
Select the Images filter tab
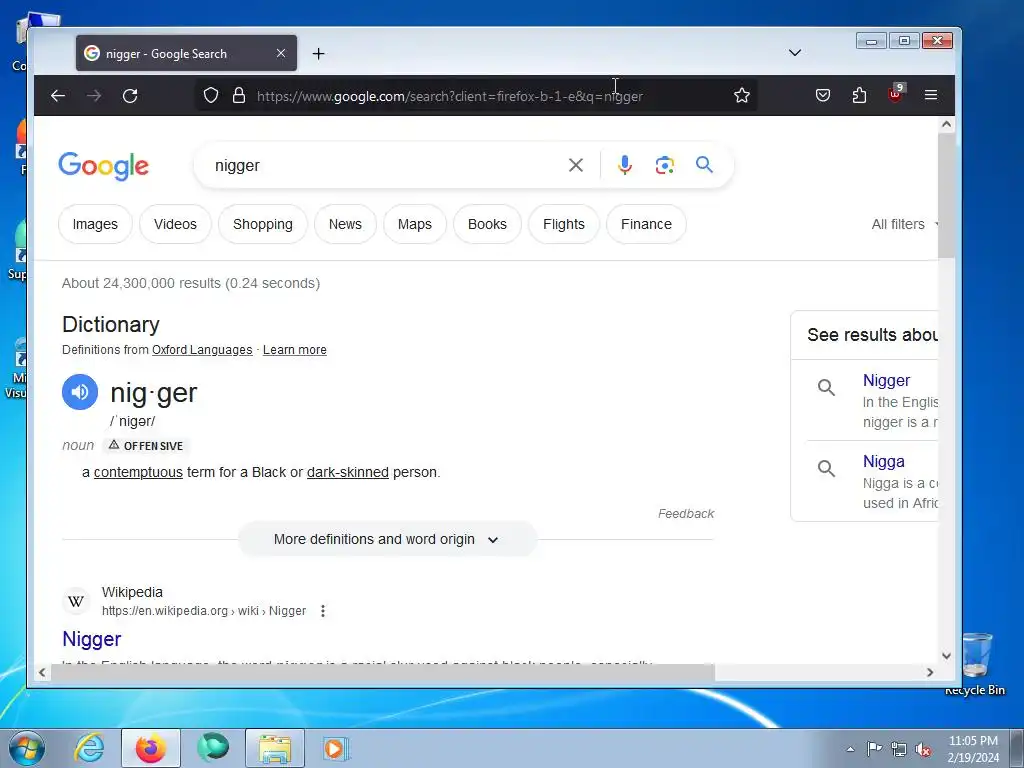(x=95, y=224)
